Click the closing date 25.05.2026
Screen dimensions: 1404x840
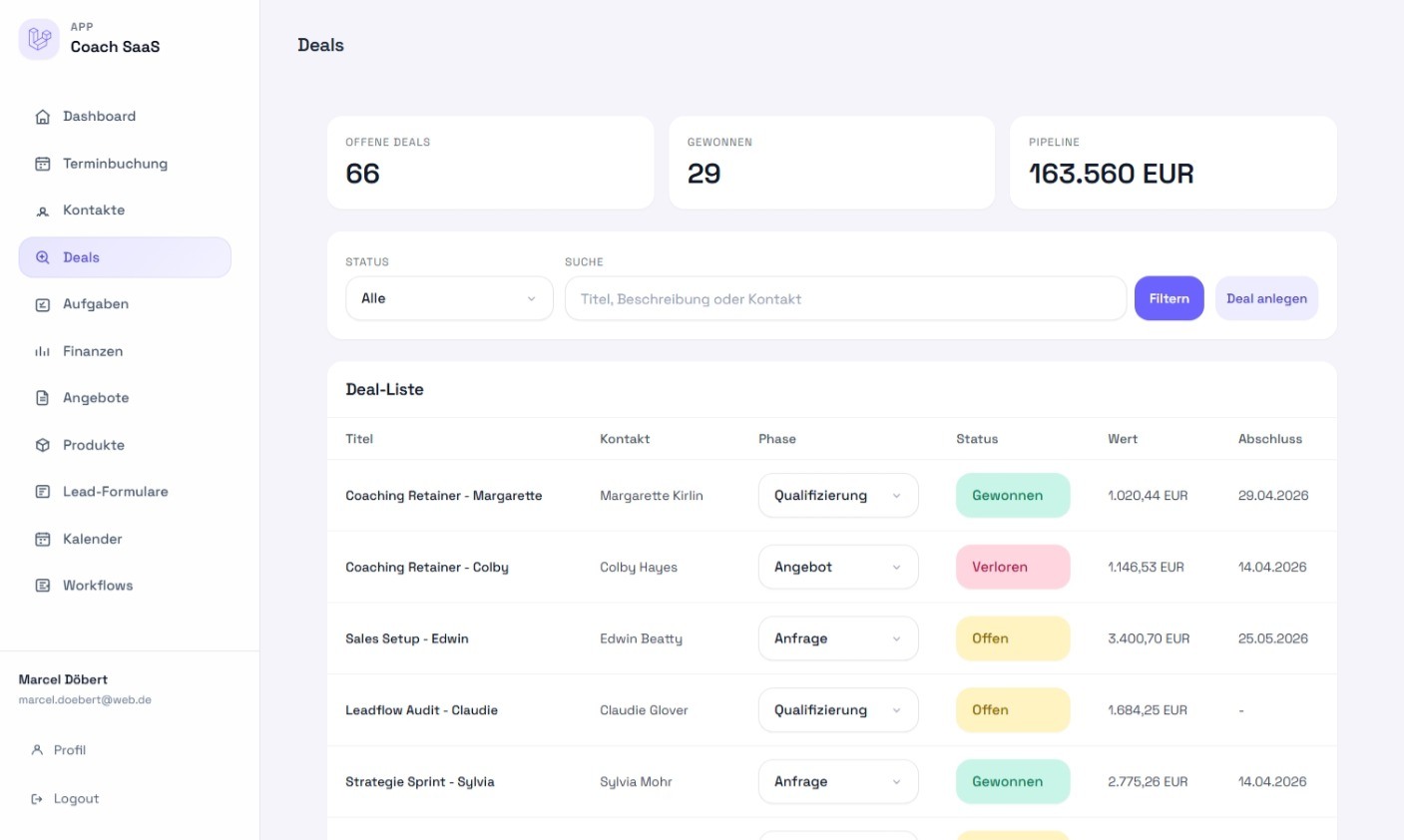[1273, 638]
